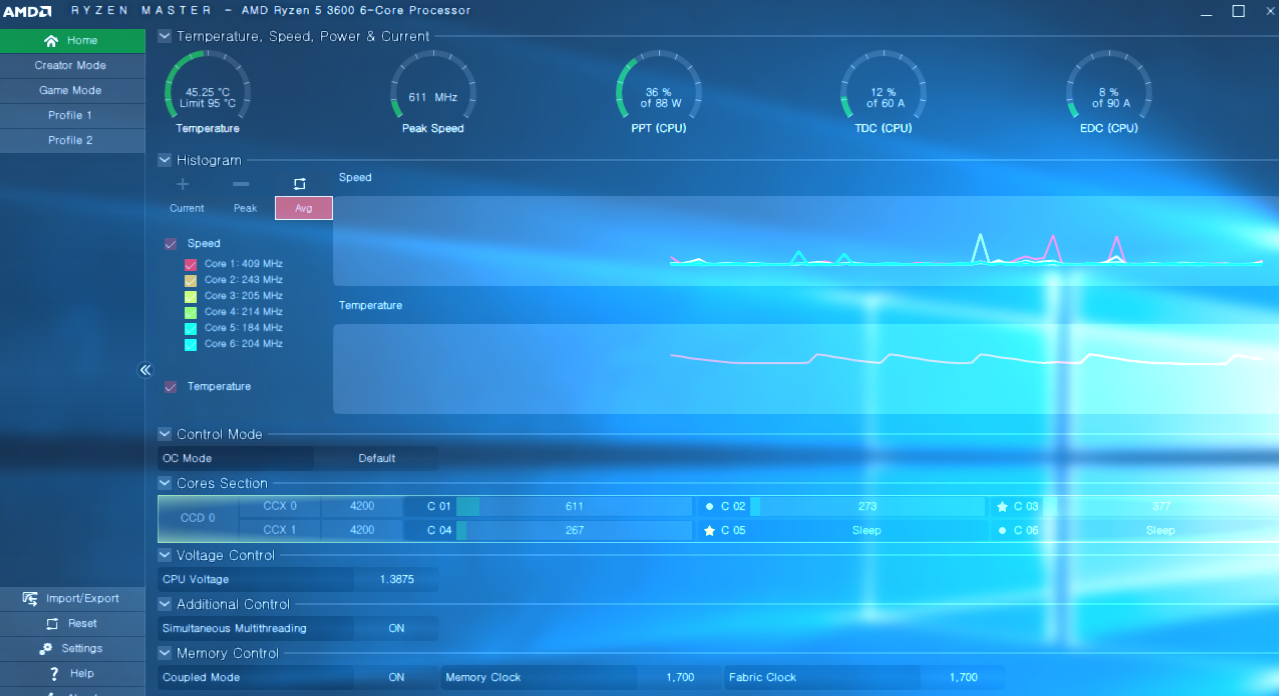The image size is (1279, 696).
Task: Click the C 02 core speed bar
Action: pyautogui.click(x=867, y=507)
